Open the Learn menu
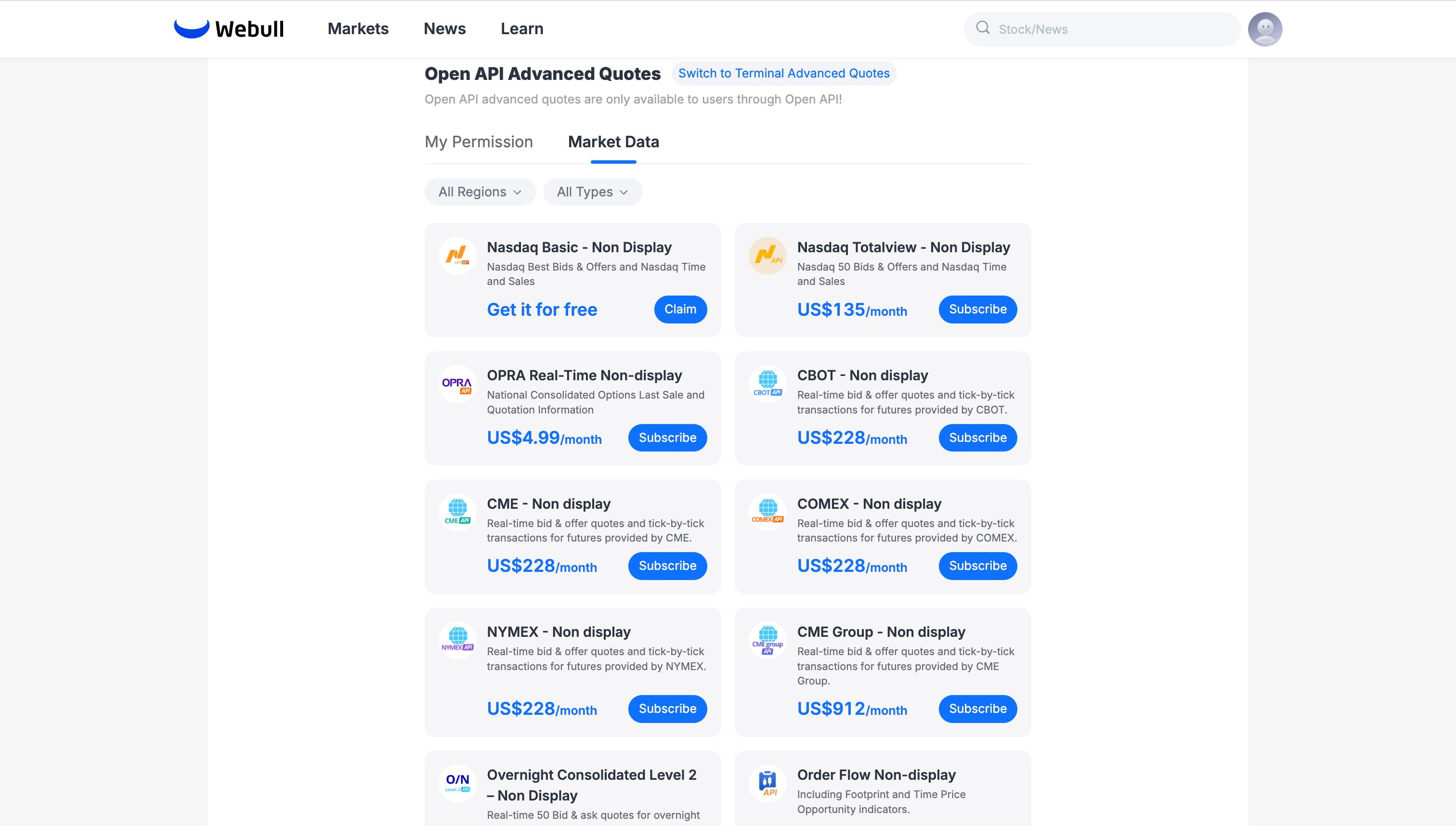 [x=522, y=29]
